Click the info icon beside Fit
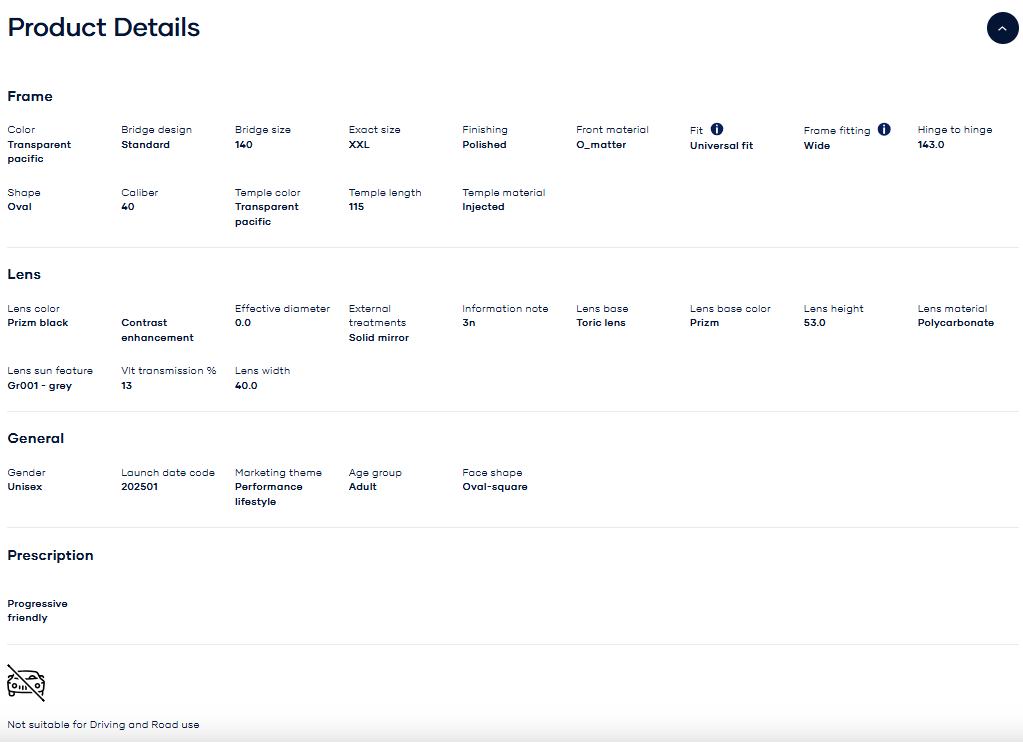1023x746 pixels. [x=717, y=129]
